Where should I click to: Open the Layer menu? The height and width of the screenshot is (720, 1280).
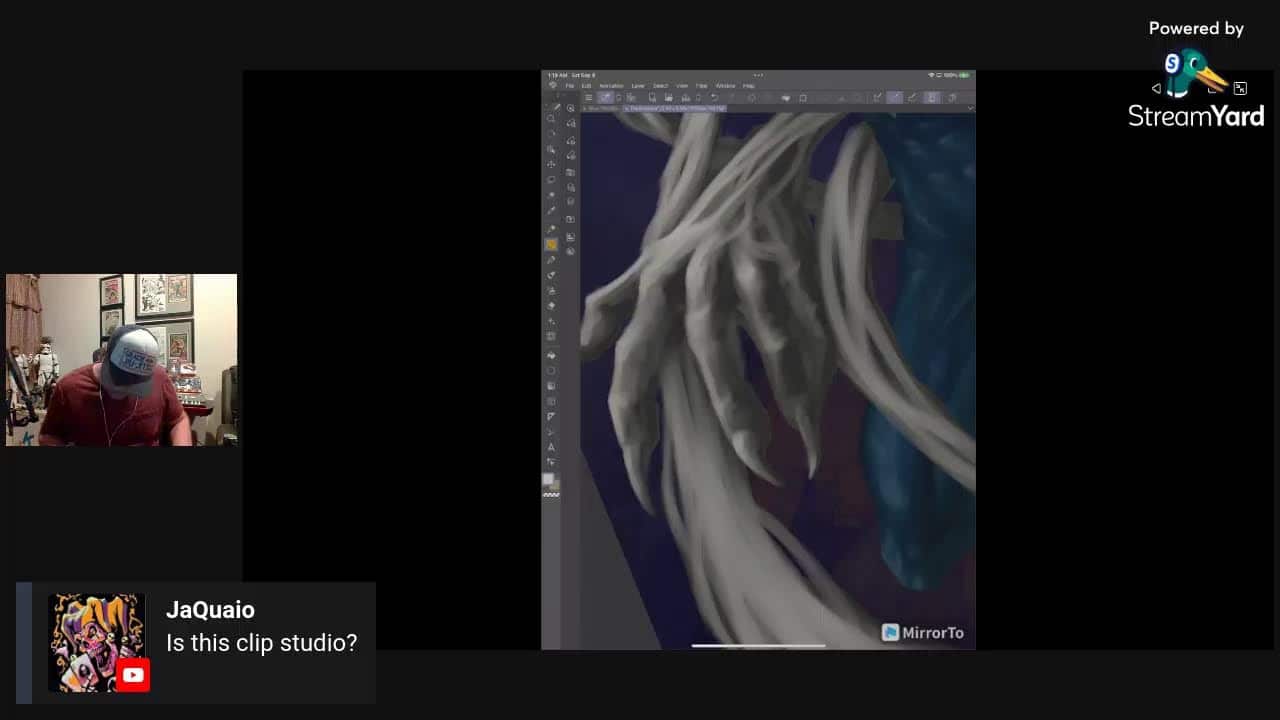[638, 86]
